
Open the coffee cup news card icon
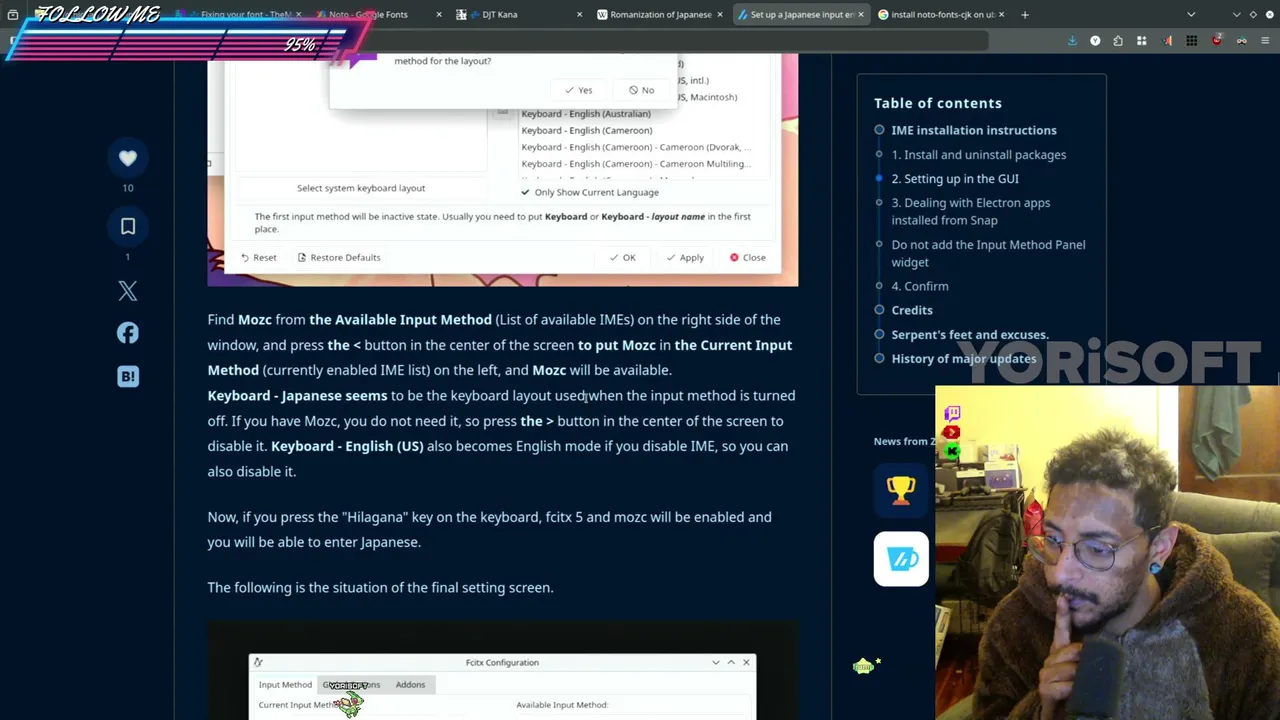[x=901, y=558]
